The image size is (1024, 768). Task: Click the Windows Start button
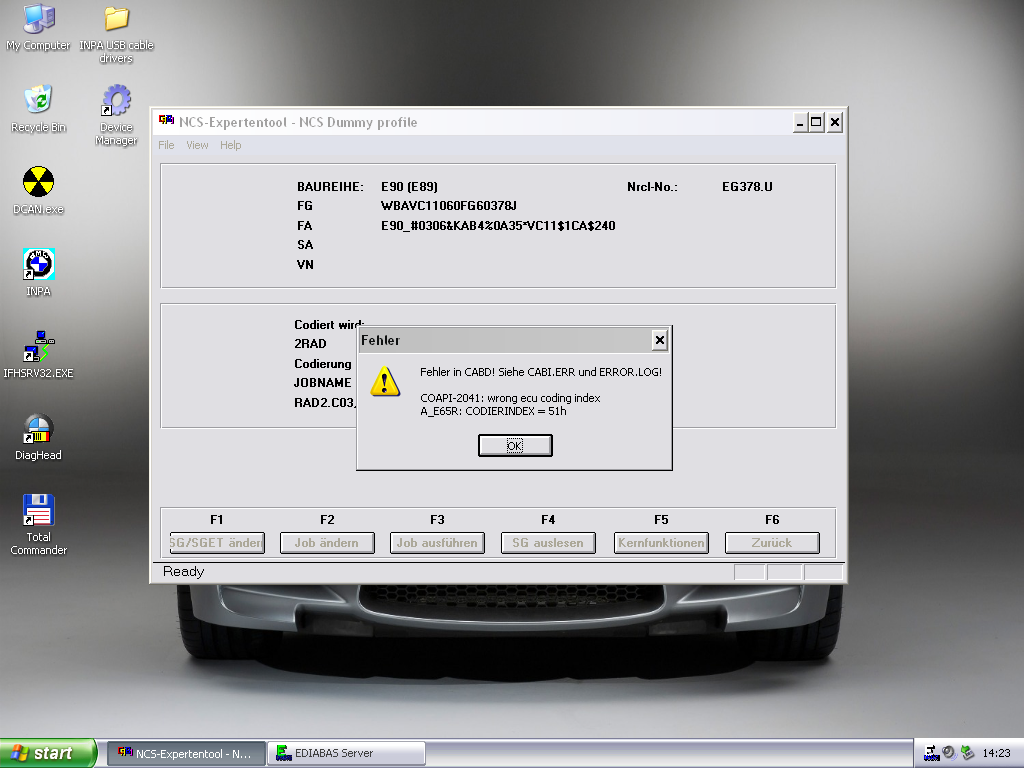(x=48, y=753)
